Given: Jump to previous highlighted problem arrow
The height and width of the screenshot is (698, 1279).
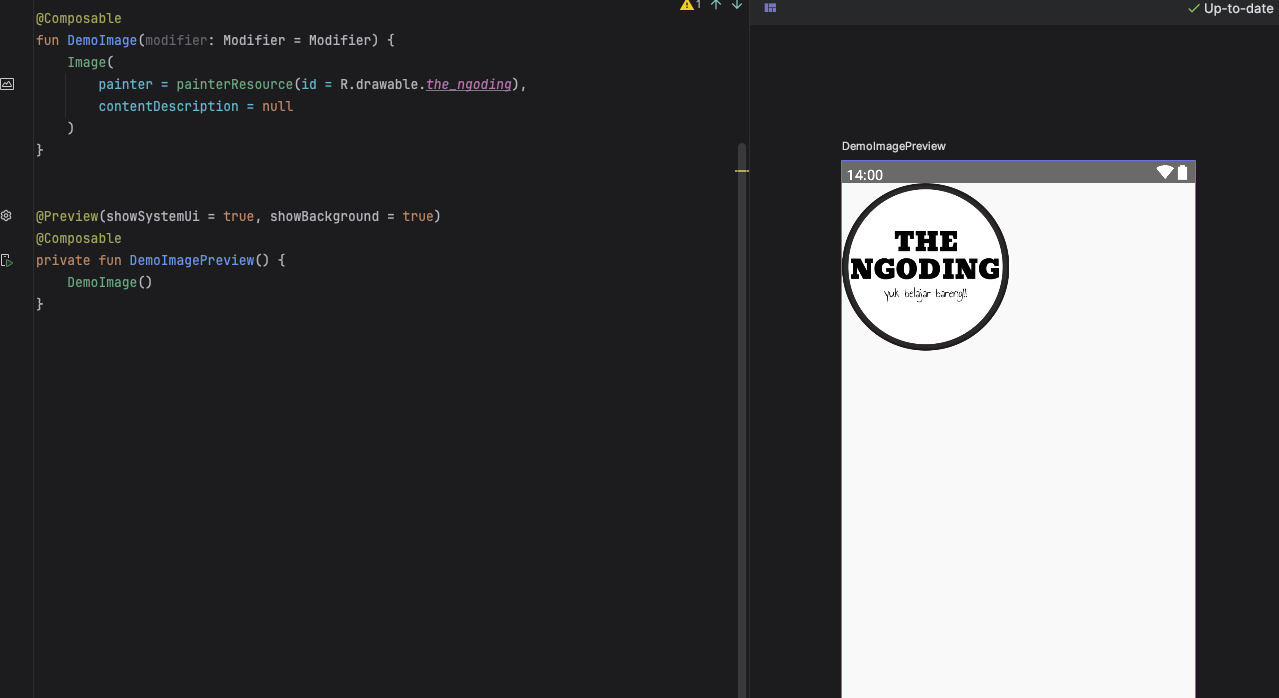Looking at the screenshot, I should click(716, 5).
